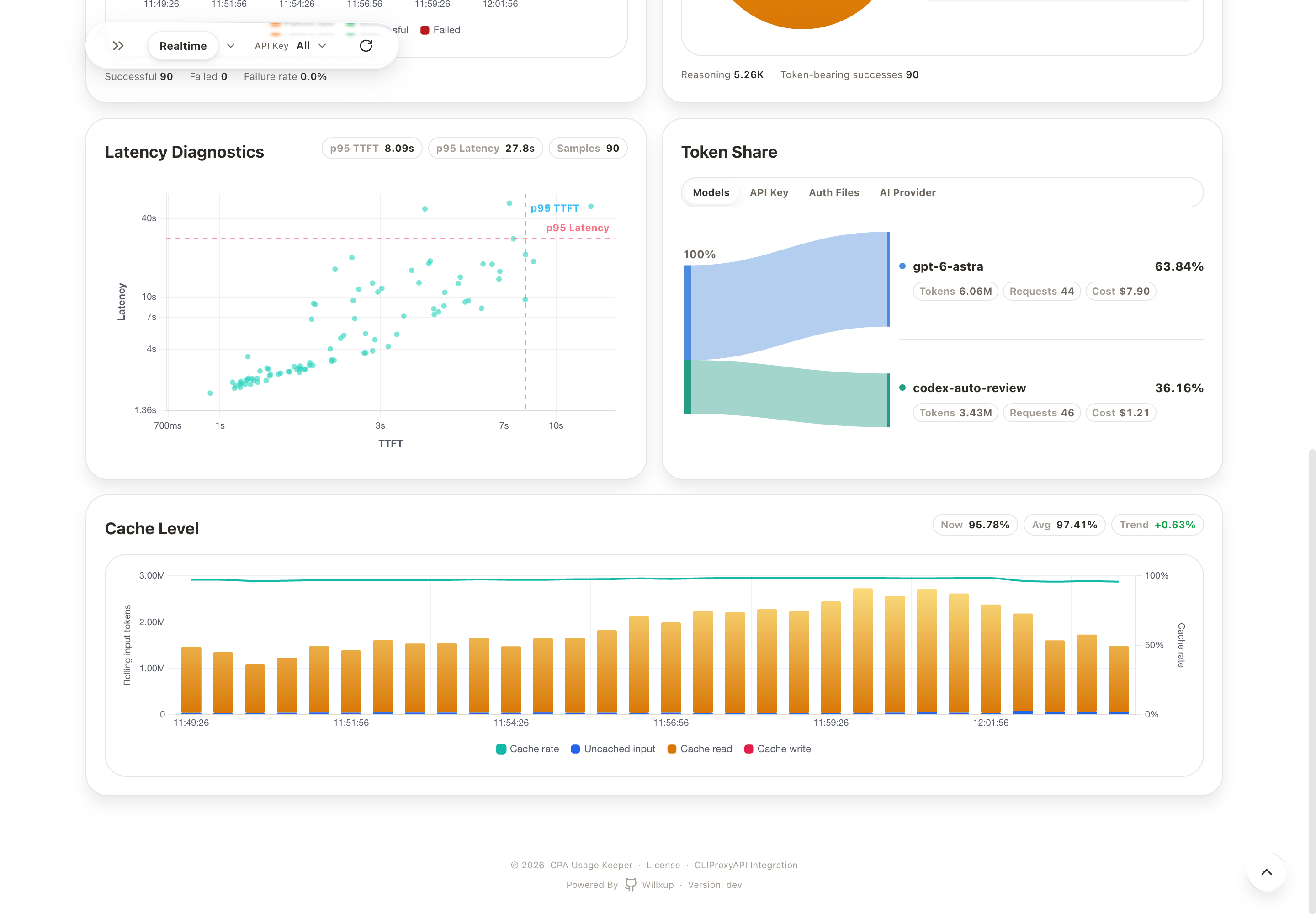Screen dimensions: 1316x914
Task: Toggle the Cache rate legend item
Action: click(527, 749)
